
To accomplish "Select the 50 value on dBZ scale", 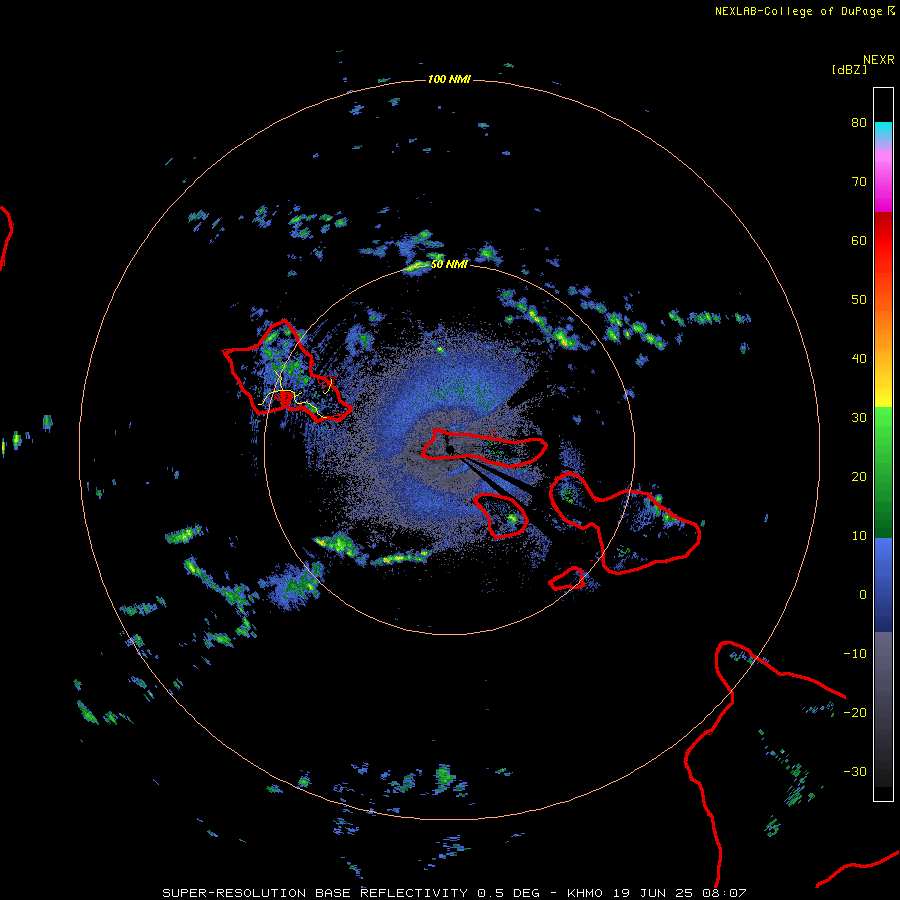I will pos(859,300).
